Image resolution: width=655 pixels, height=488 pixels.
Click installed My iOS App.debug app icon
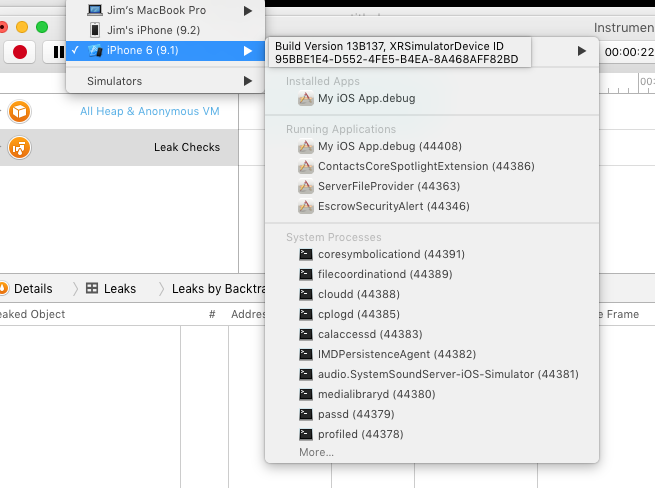306,99
